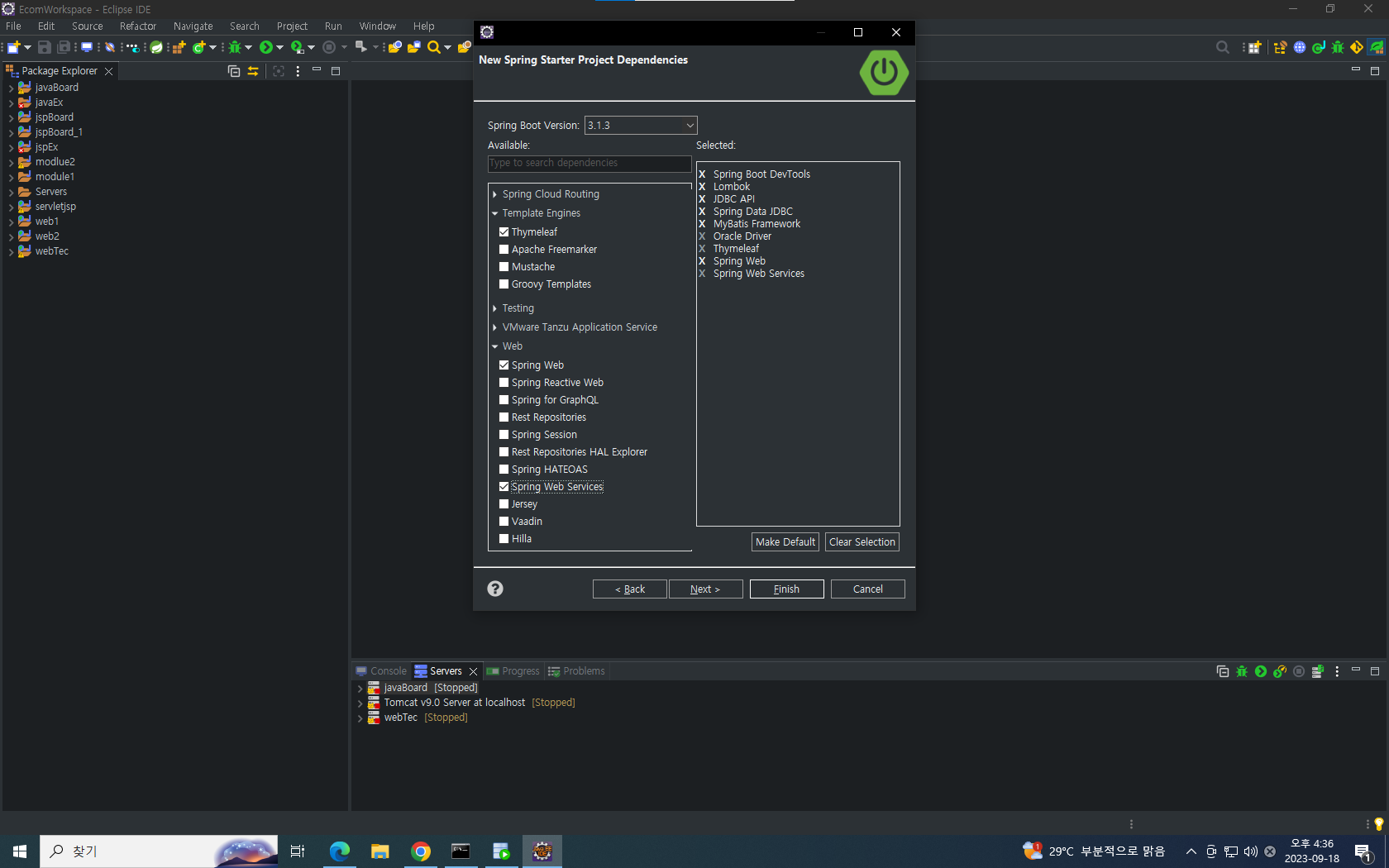
Task: Click the Save icon in Eclipse toolbar
Action: coord(45,47)
